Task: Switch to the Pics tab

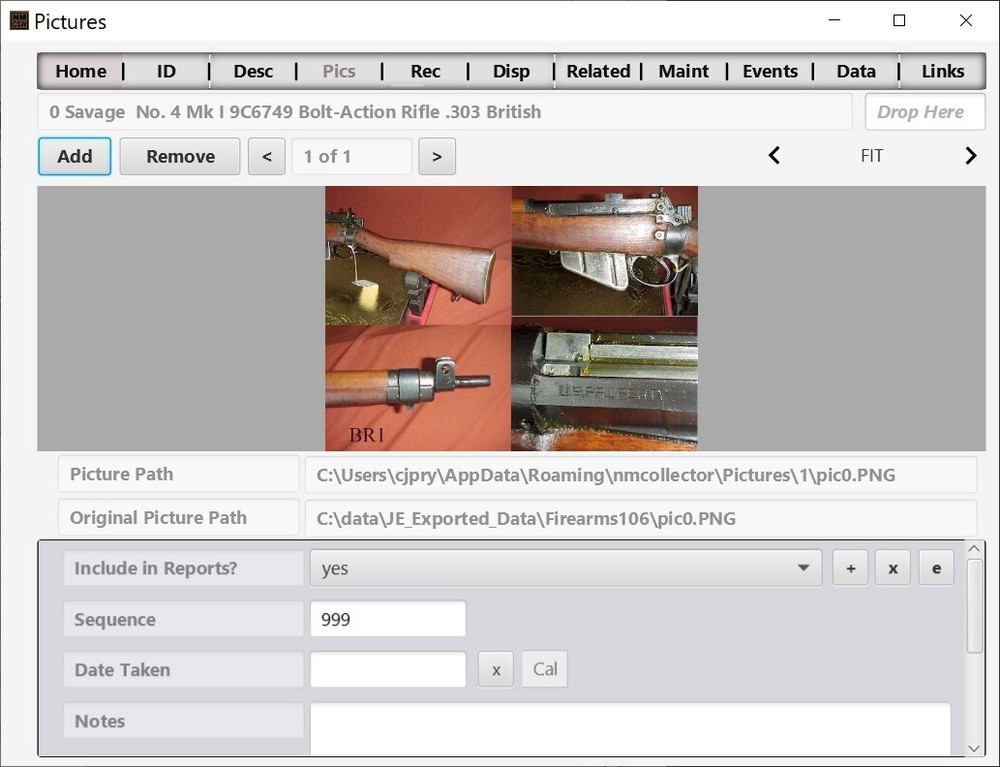Action: 339,71
